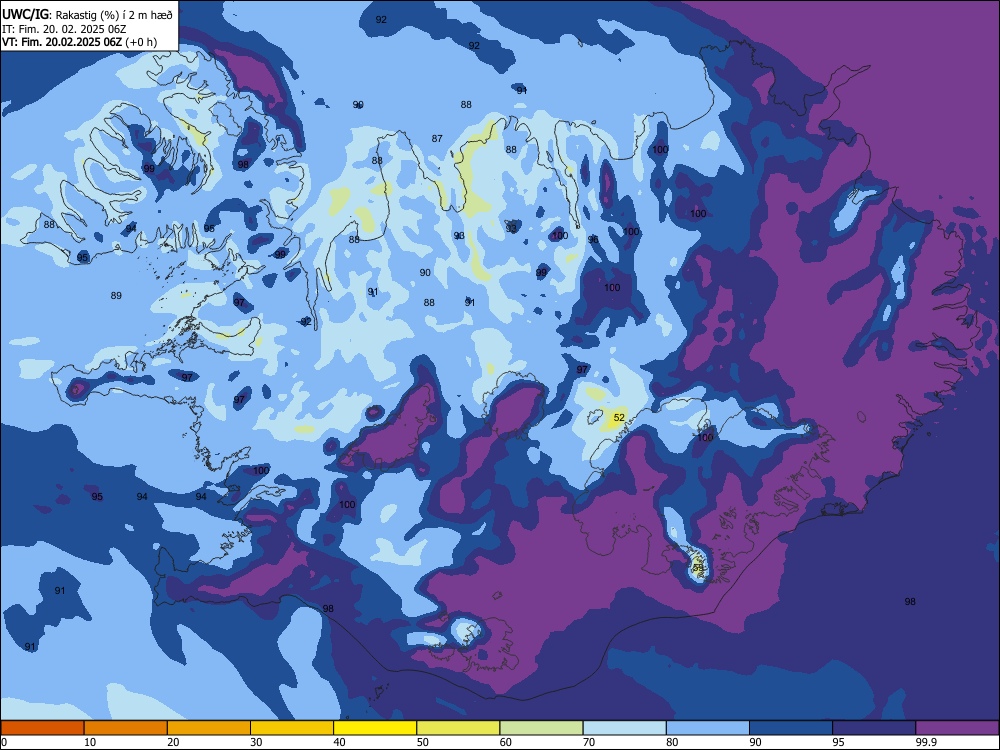Click the dark navy 95–99.9 legend swatch
1000x750 pixels.
coord(874,728)
